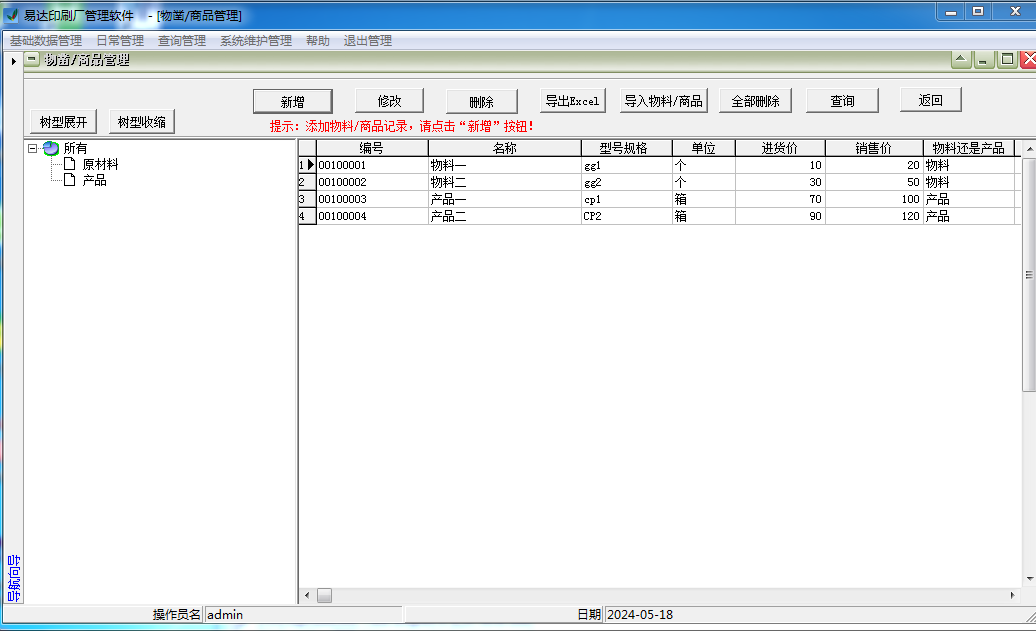Click the 编号 column header
The image size is (1036, 631).
click(x=372, y=148)
